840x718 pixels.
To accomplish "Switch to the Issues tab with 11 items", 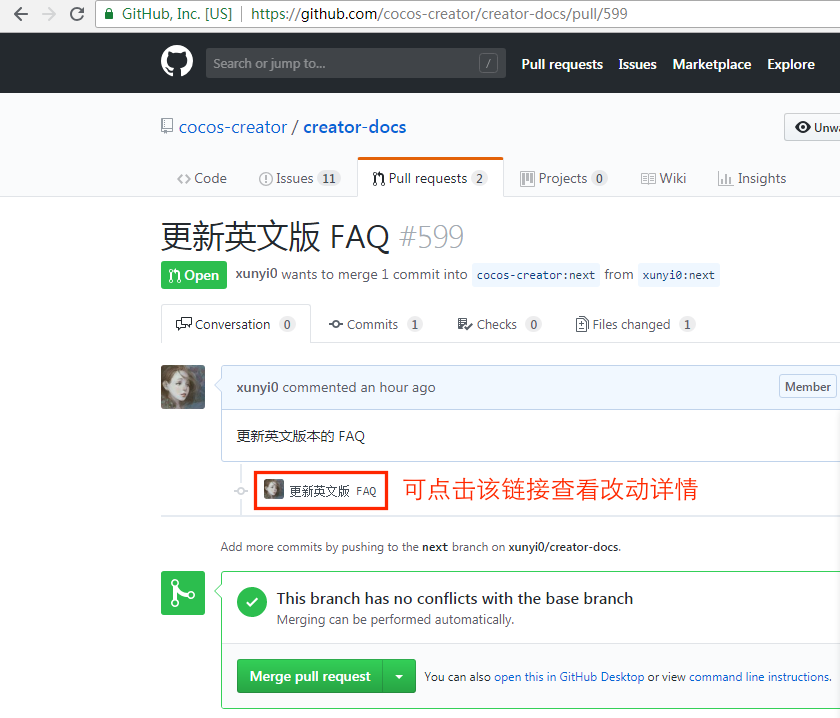I will click(x=299, y=178).
